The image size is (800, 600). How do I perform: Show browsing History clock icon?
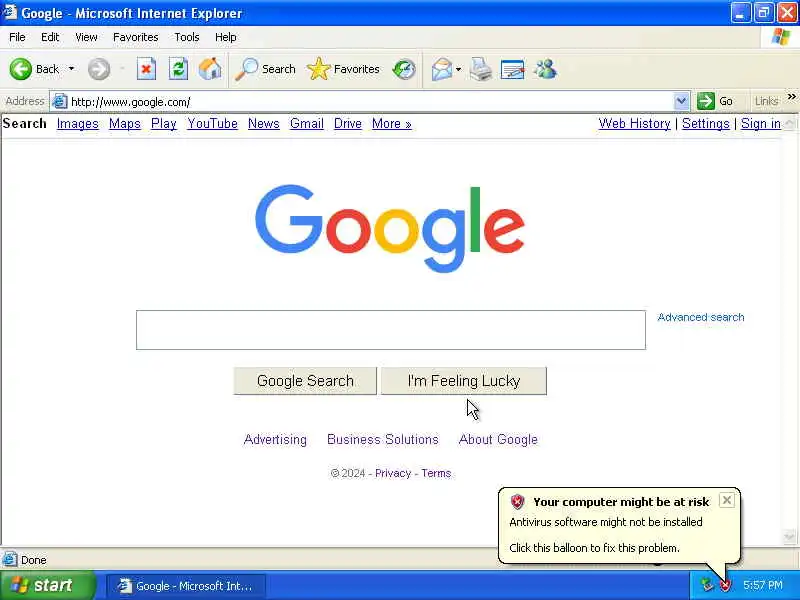coord(404,69)
